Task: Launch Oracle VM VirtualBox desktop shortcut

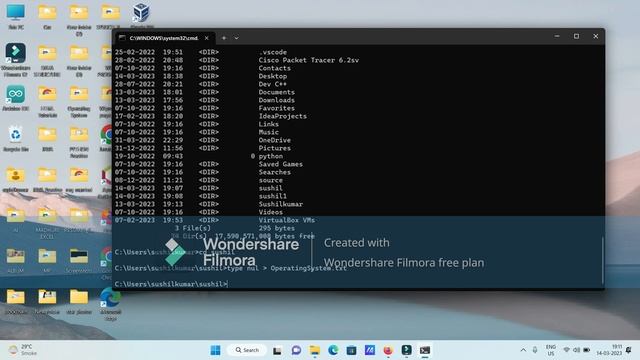Action: 141,16
